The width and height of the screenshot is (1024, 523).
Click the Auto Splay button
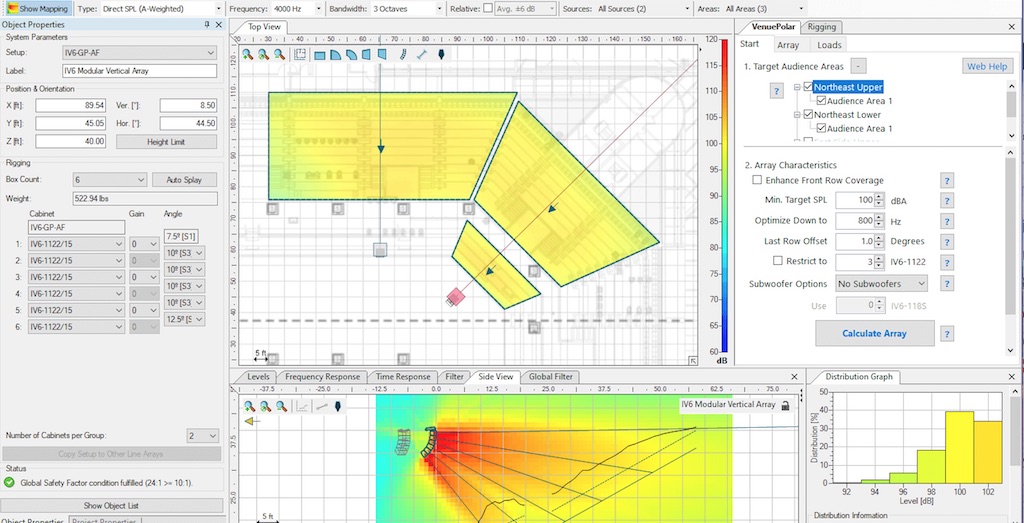coord(184,180)
